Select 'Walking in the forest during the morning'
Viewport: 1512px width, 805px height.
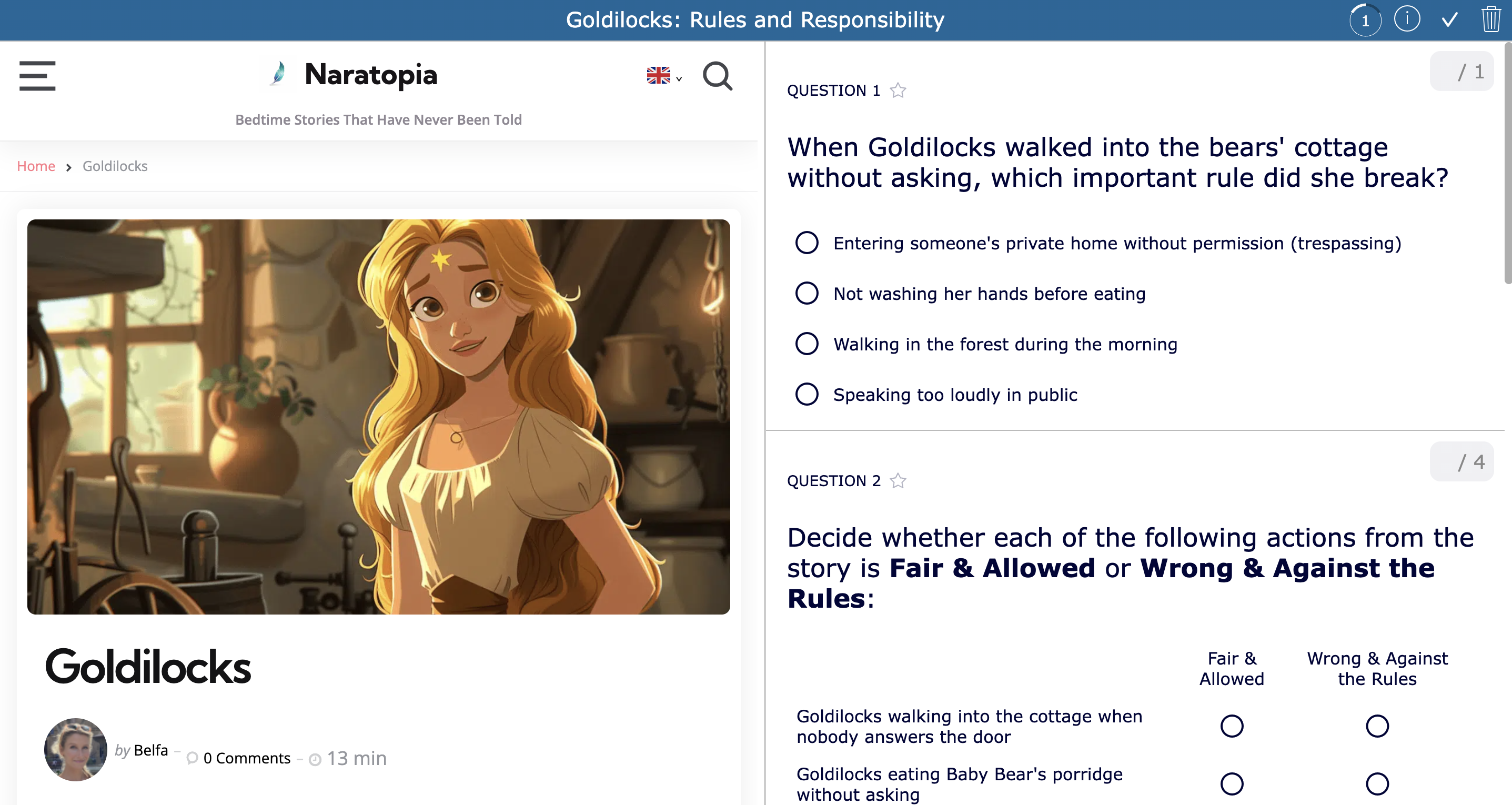tap(807, 344)
